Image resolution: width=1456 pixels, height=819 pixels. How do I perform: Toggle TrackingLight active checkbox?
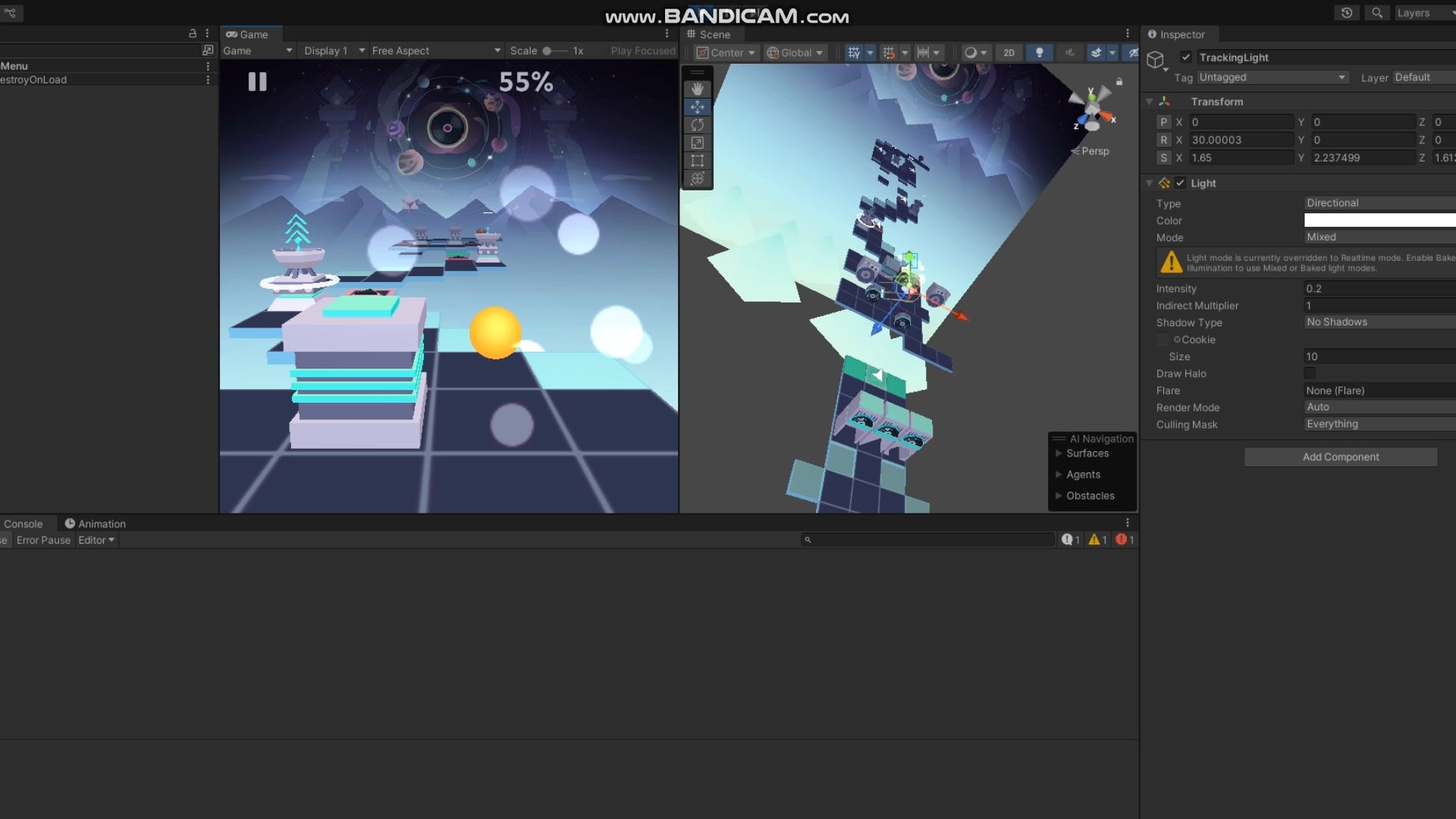pos(1186,57)
